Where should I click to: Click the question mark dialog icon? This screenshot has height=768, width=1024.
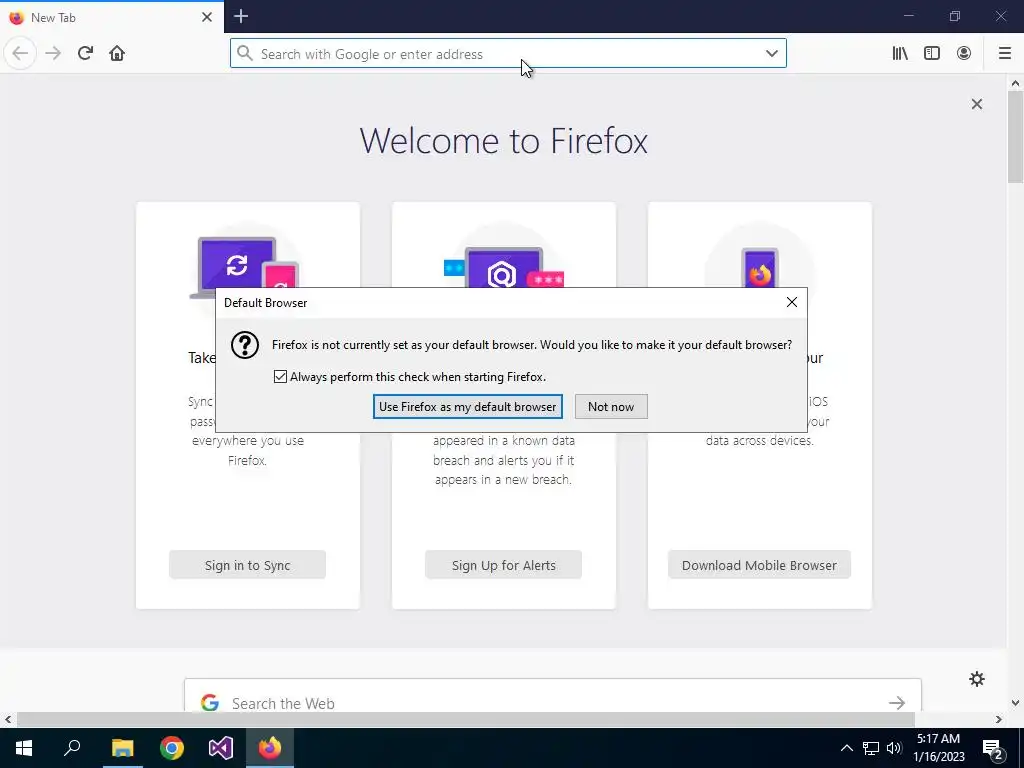245,345
